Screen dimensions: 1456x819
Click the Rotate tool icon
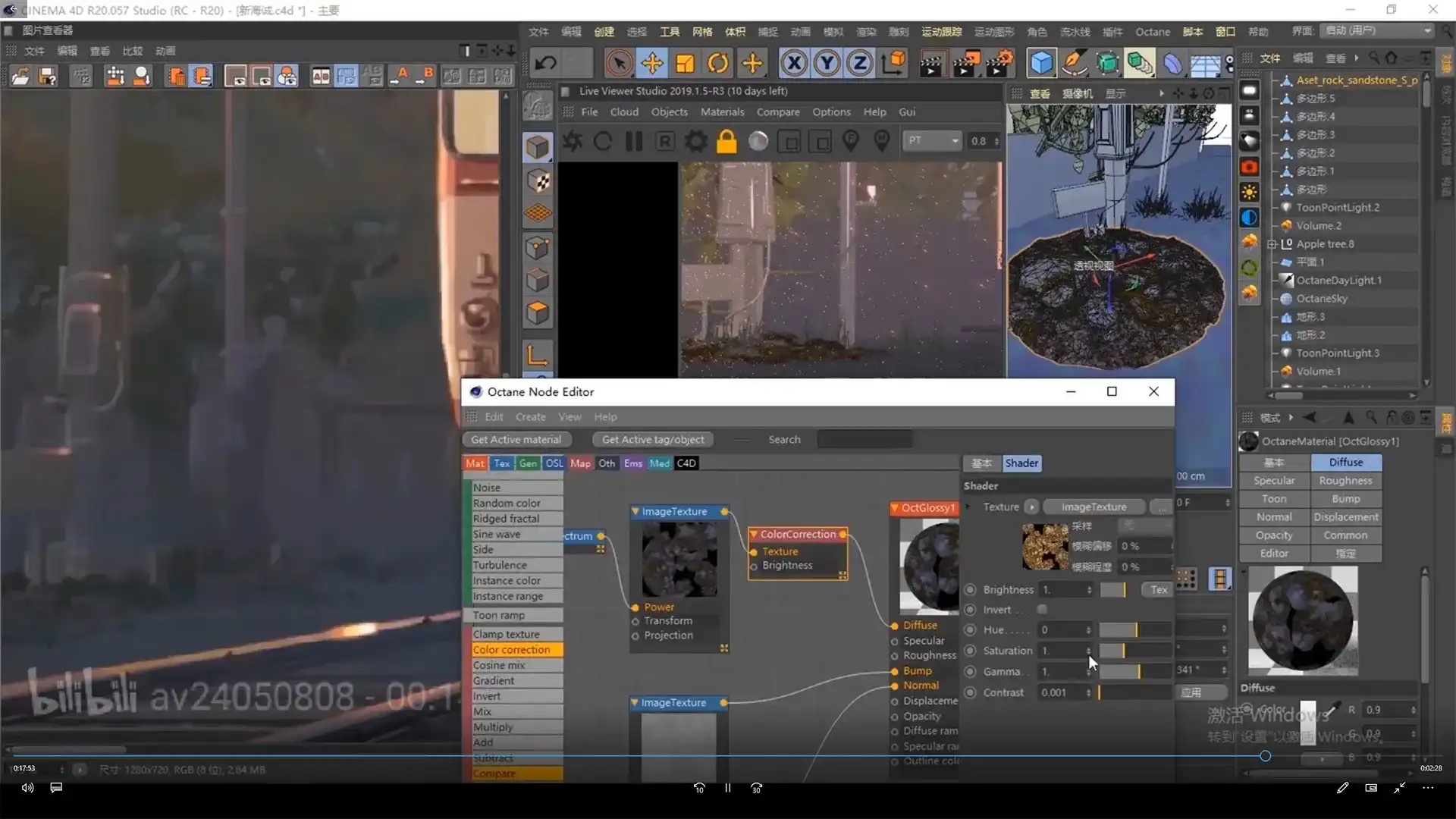point(718,64)
